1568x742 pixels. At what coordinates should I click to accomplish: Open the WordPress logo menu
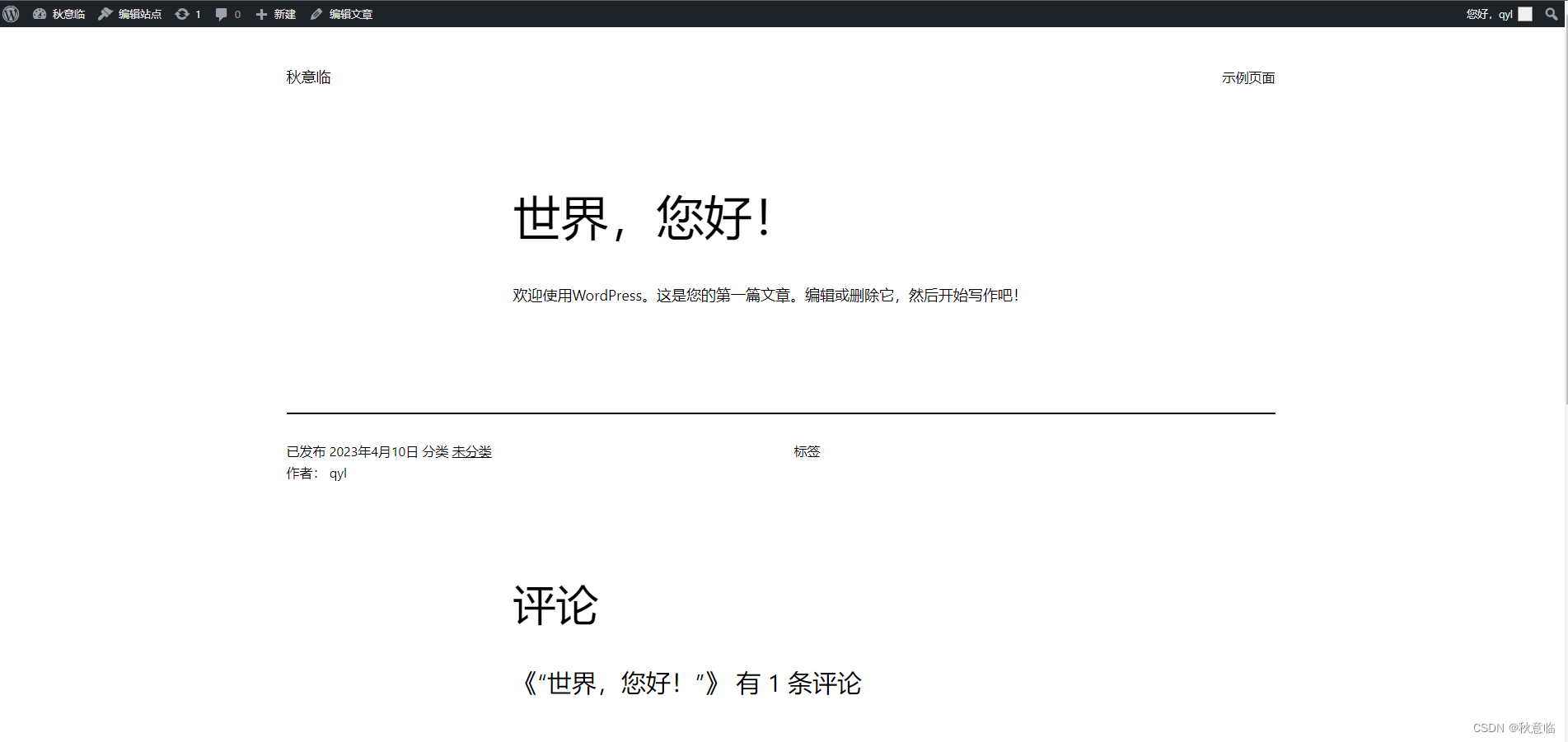[x=11, y=14]
